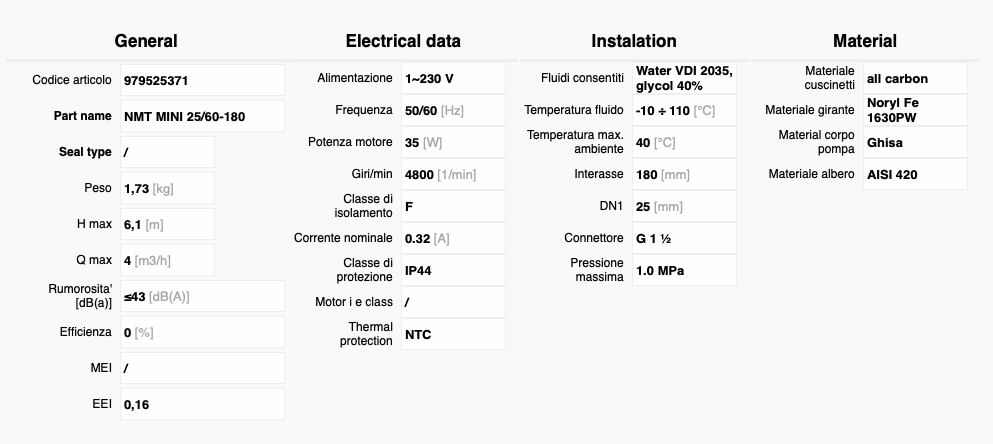Click the Materiale girante Noryl Fe field
This screenshot has width=993, height=444.
(915, 110)
